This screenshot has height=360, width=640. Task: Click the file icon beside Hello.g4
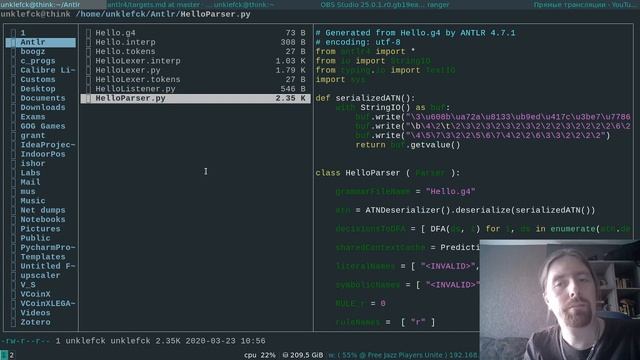click(x=89, y=33)
